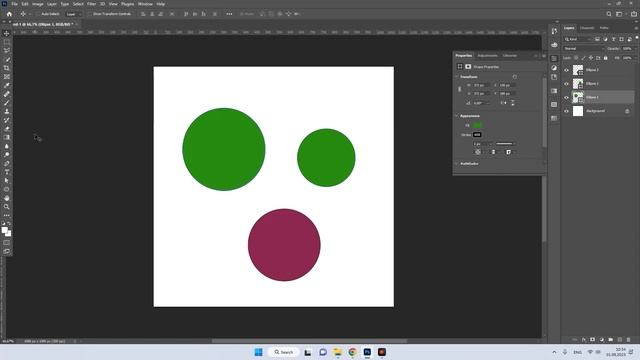Open Edit Toolbar three-dots button
This screenshot has height=360, width=640.
[x=7, y=216]
